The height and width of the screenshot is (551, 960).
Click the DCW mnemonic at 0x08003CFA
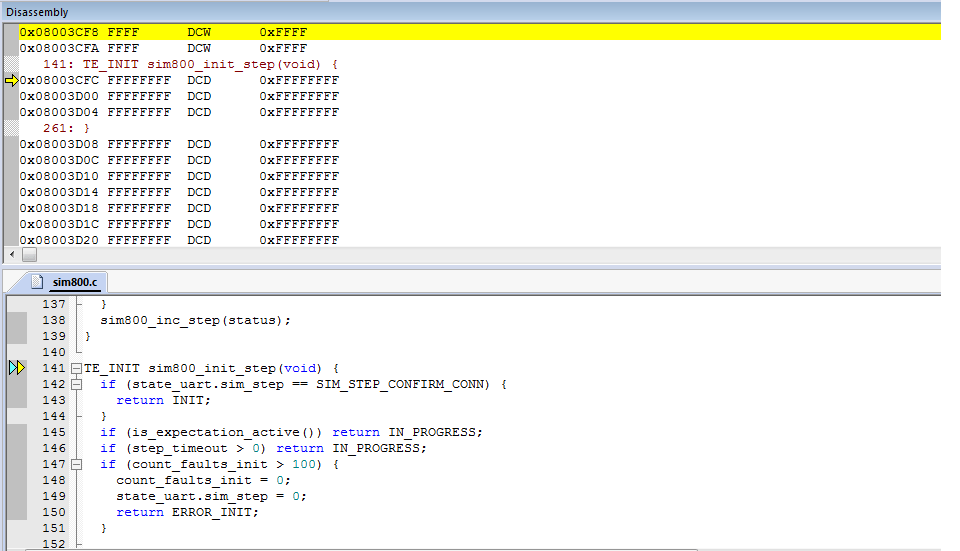click(199, 48)
